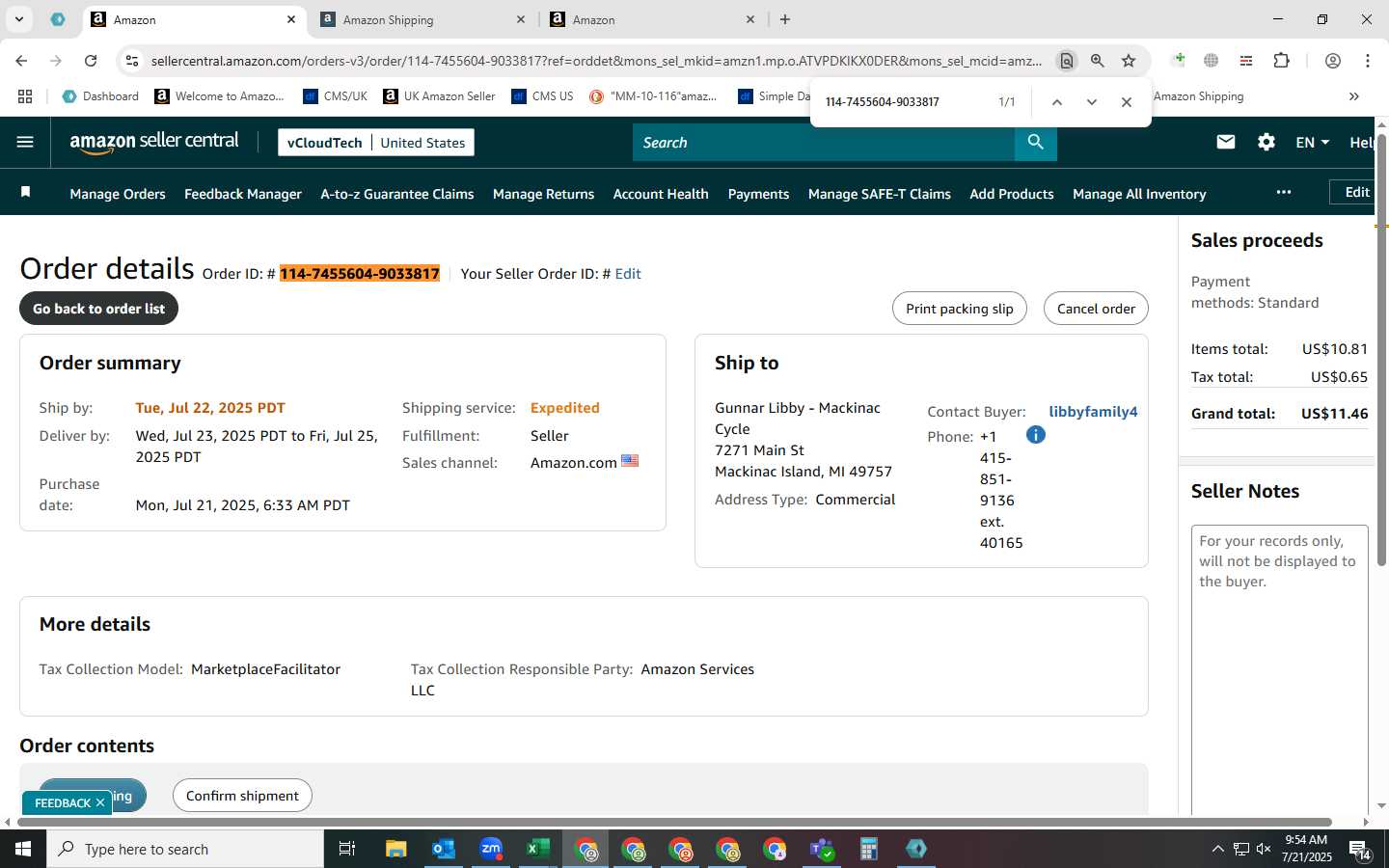The width and height of the screenshot is (1389, 868).
Task: Click the search magnifier button
Action: pyautogui.click(x=1035, y=142)
